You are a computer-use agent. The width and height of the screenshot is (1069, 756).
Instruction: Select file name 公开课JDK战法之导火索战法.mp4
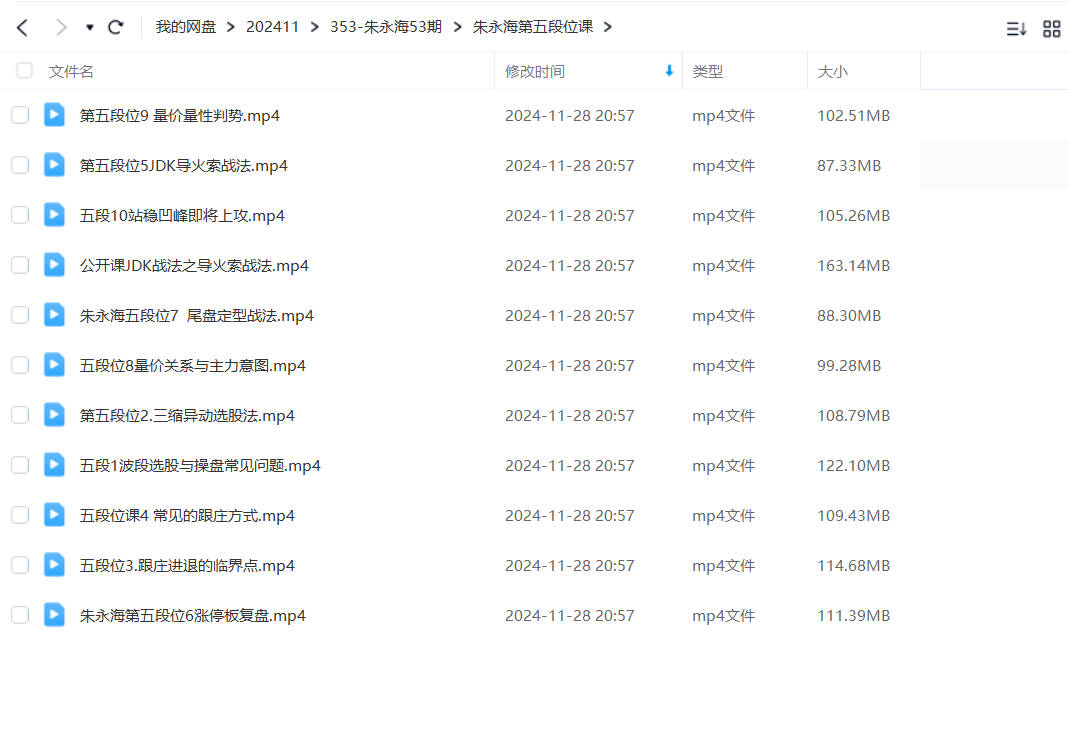click(x=194, y=266)
